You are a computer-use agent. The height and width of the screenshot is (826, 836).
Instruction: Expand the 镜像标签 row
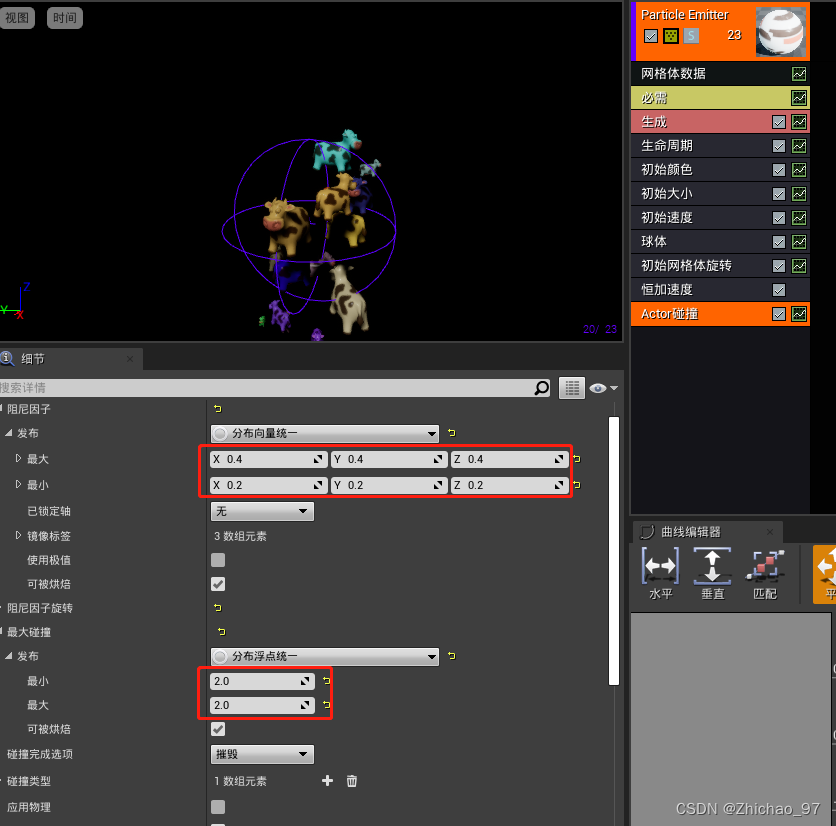[18, 535]
